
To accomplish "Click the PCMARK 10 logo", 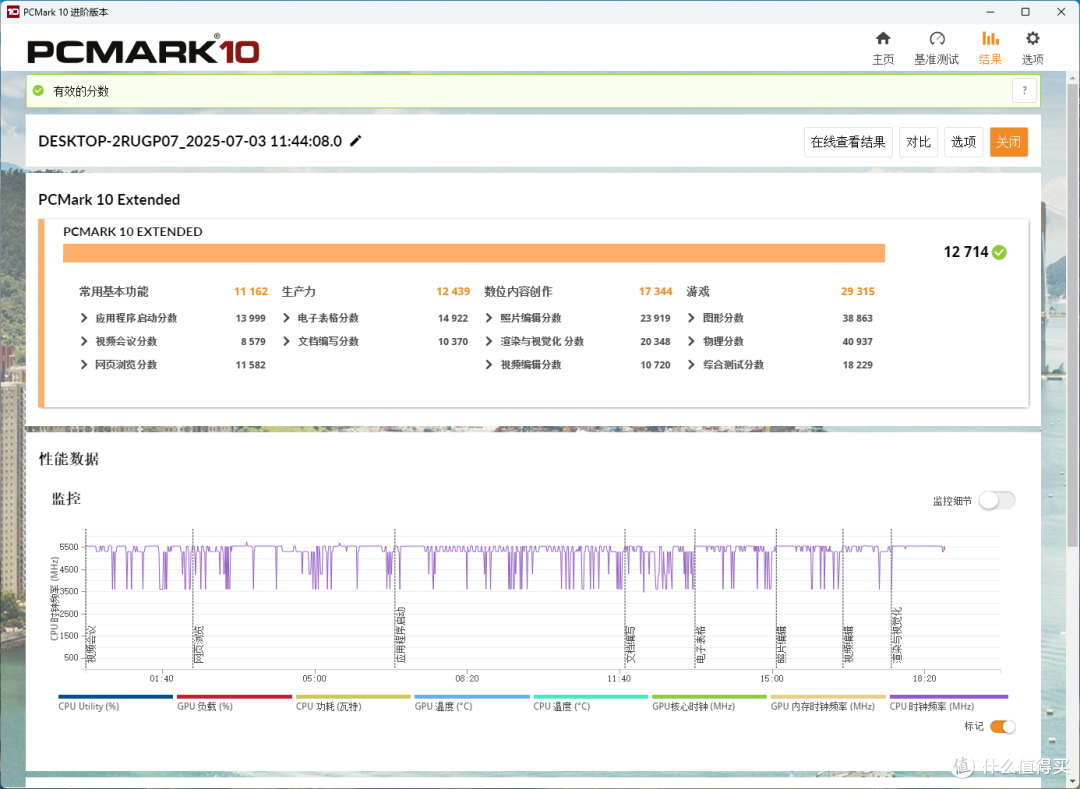I will (143, 50).
